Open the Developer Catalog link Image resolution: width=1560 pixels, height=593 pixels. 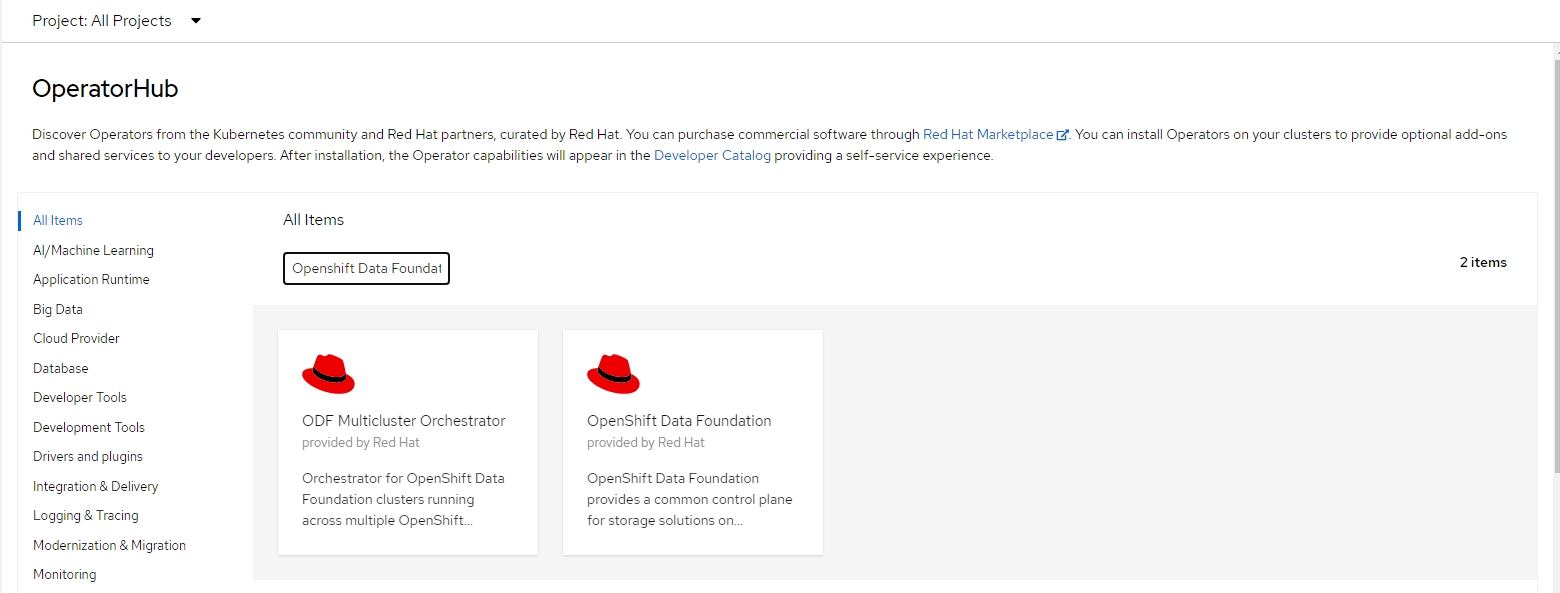click(x=712, y=156)
